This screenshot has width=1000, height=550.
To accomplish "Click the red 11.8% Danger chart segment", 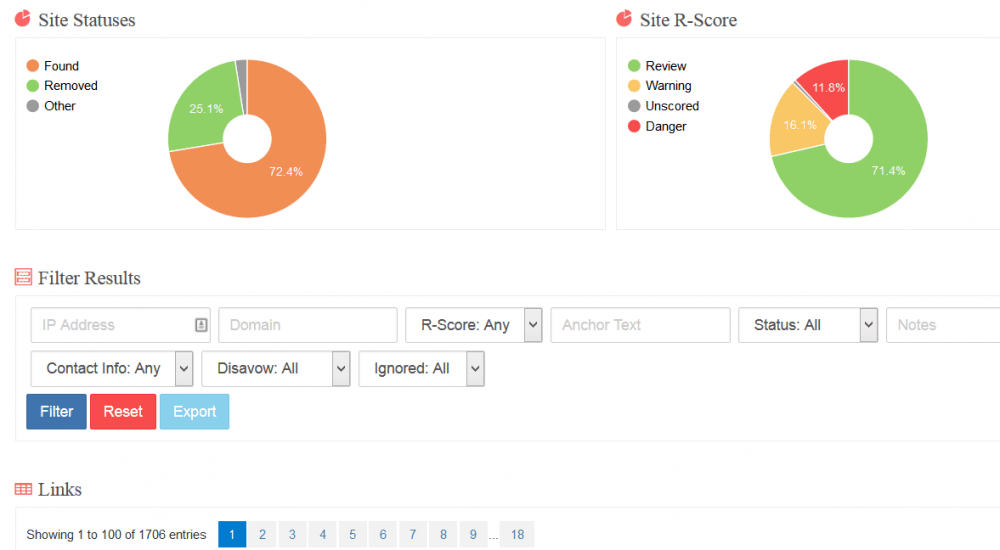I will [828, 86].
